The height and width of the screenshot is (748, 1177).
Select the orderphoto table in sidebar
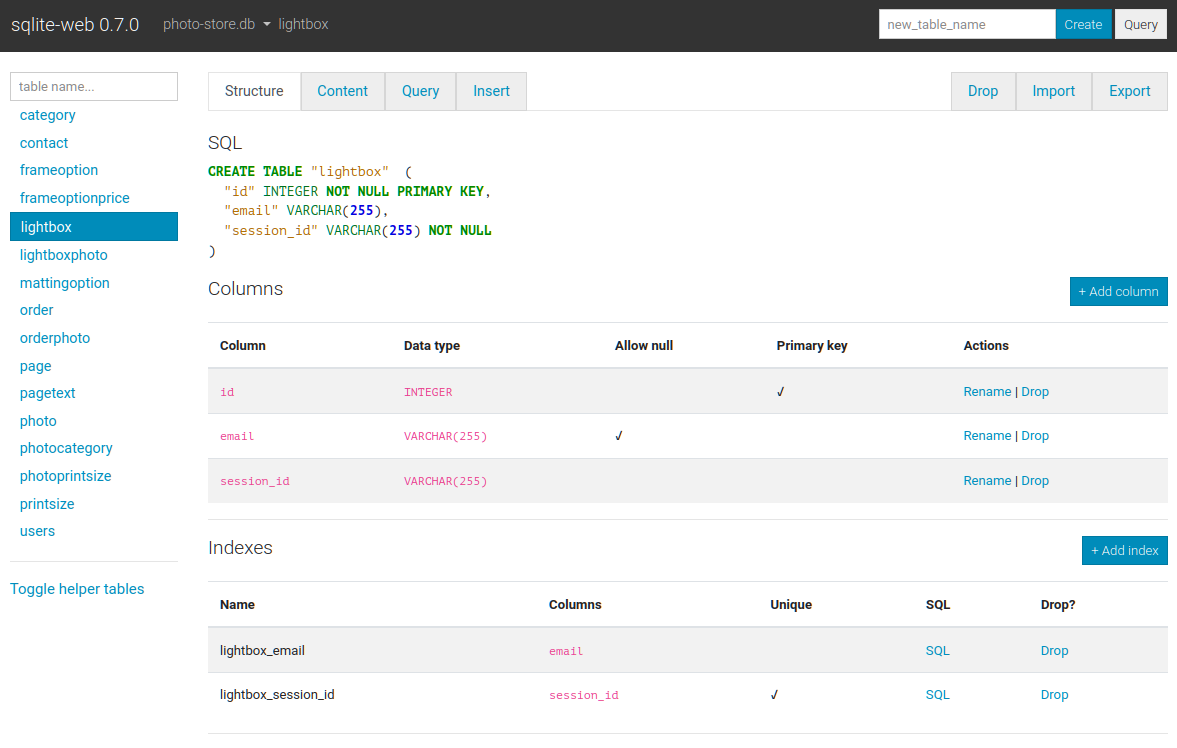click(x=55, y=338)
